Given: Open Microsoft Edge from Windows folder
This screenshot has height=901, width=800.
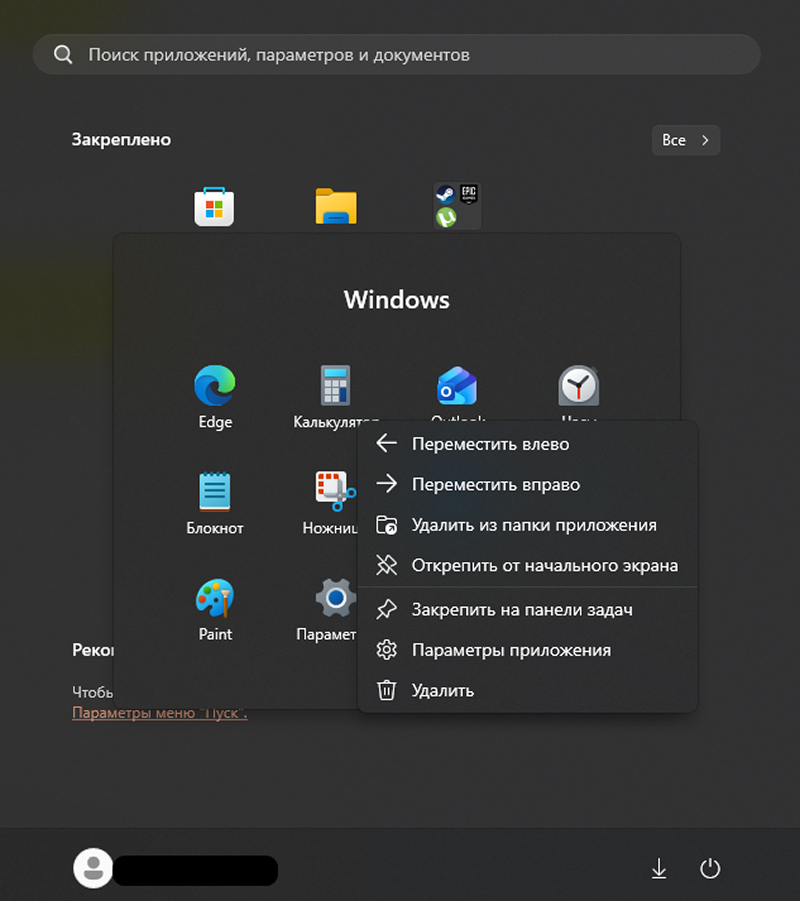Looking at the screenshot, I should click(x=215, y=386).
